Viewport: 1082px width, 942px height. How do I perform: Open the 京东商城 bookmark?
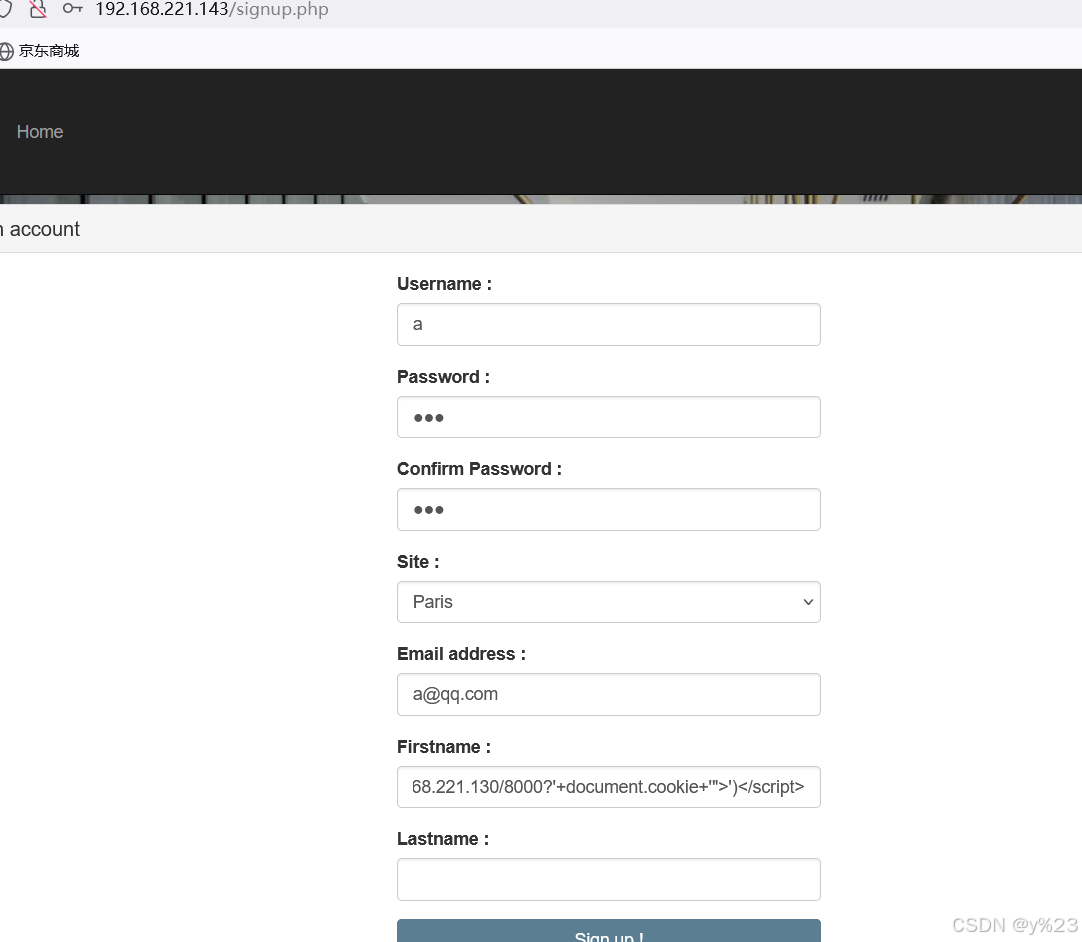click(x=40, y=51)
